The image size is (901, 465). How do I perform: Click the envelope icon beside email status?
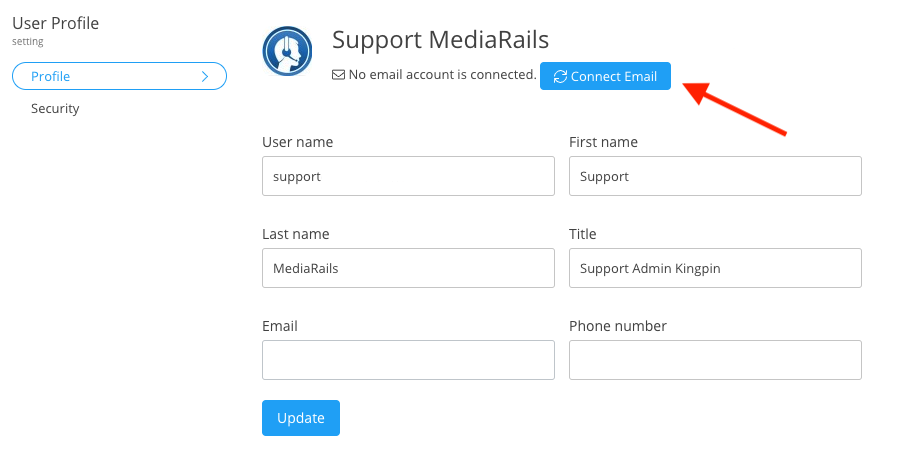pos(338,75)
